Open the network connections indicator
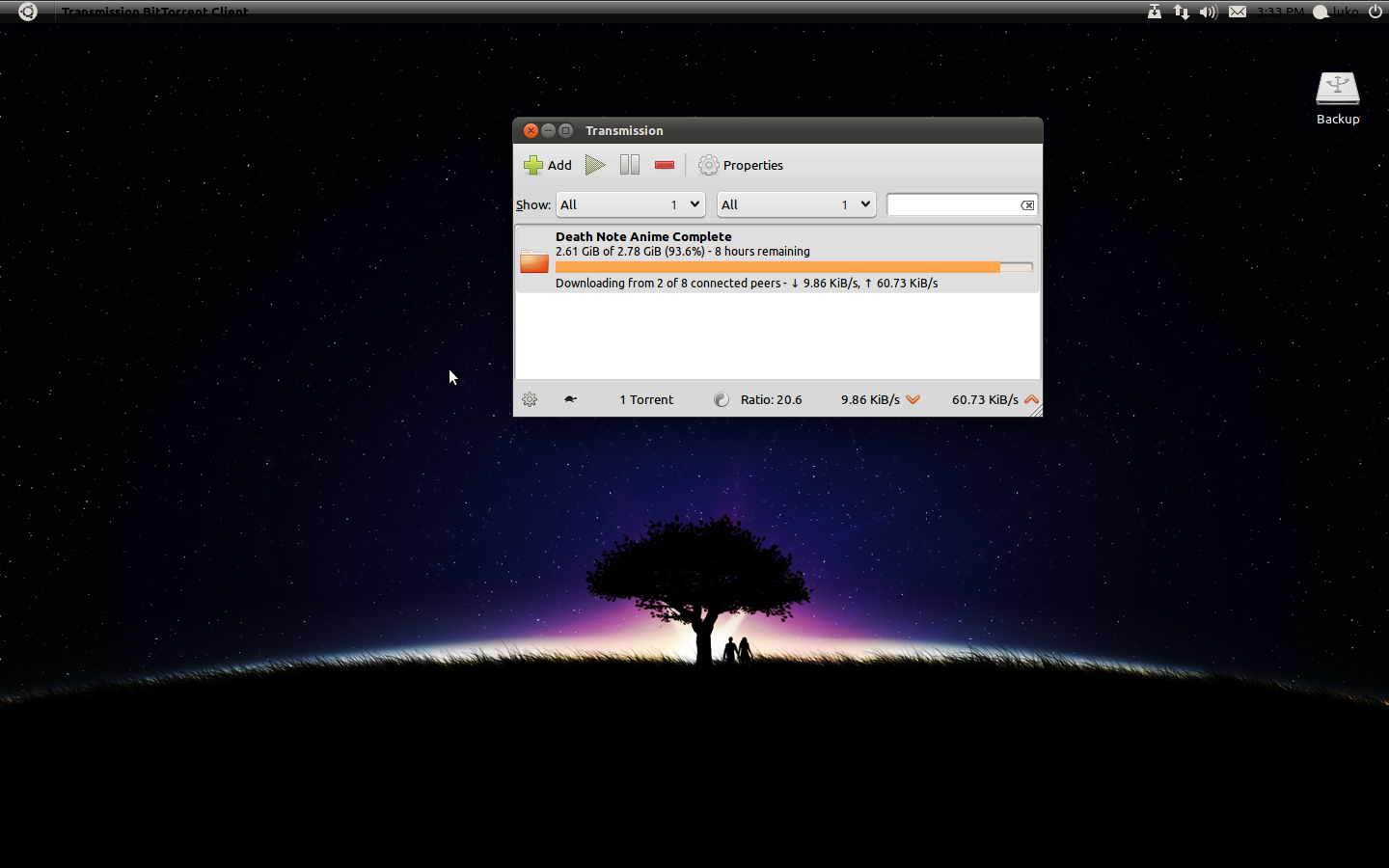Viewport: 1389px width, 868px height. point(1182,12)
